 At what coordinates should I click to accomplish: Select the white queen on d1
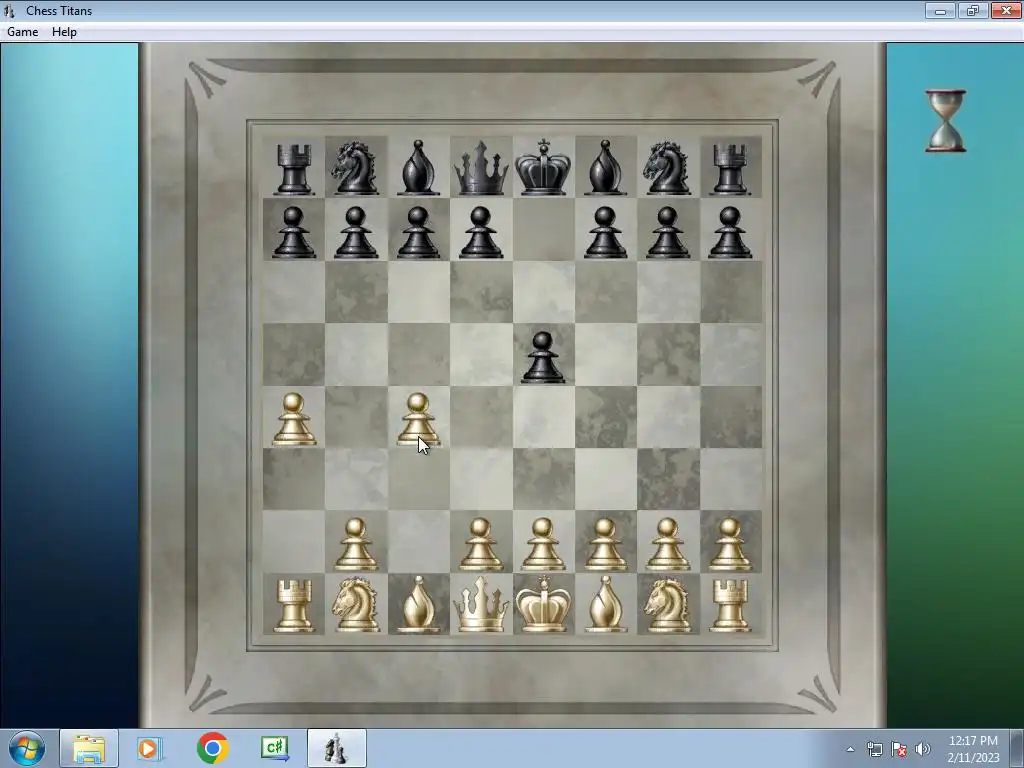(481, 605)
